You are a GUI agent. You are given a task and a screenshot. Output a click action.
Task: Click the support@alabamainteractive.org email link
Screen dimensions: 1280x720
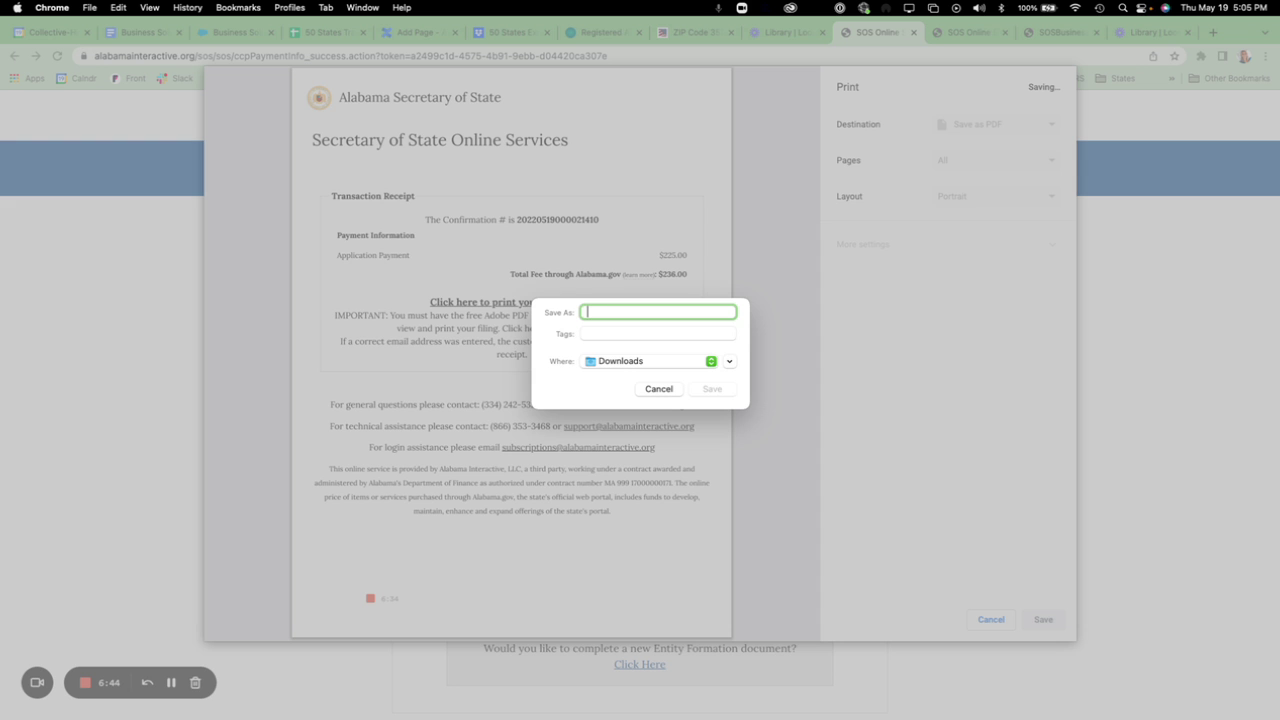point(629,426)
